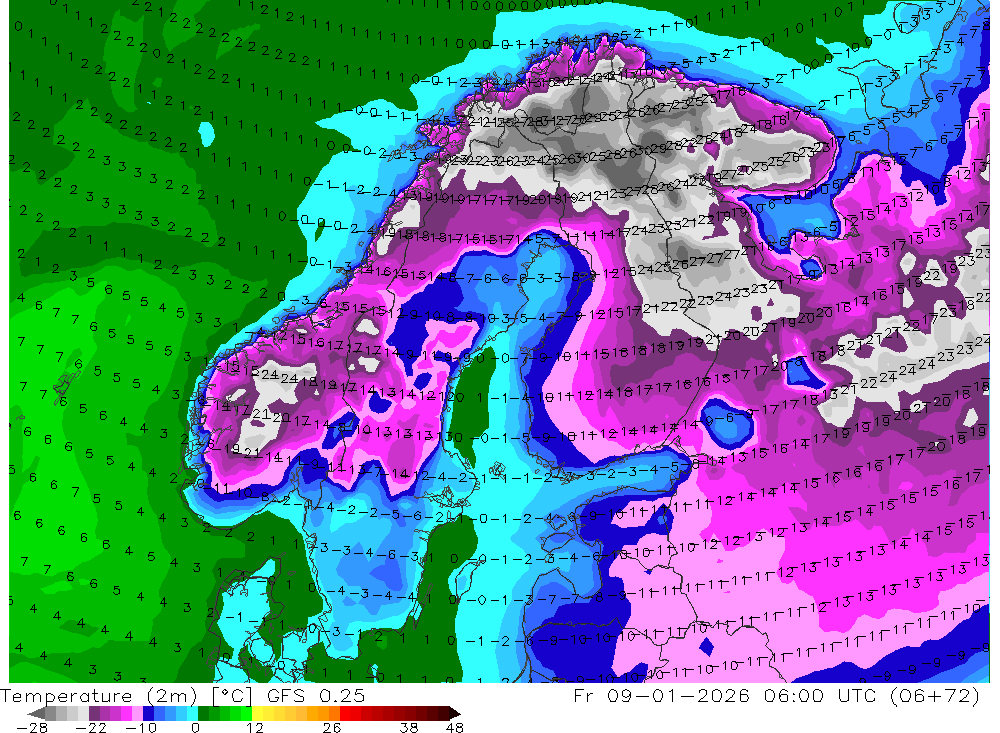The image size is (1000, 733).
Task: Click the bright yellow swatch above 12
Action: [x=258, y=713]
